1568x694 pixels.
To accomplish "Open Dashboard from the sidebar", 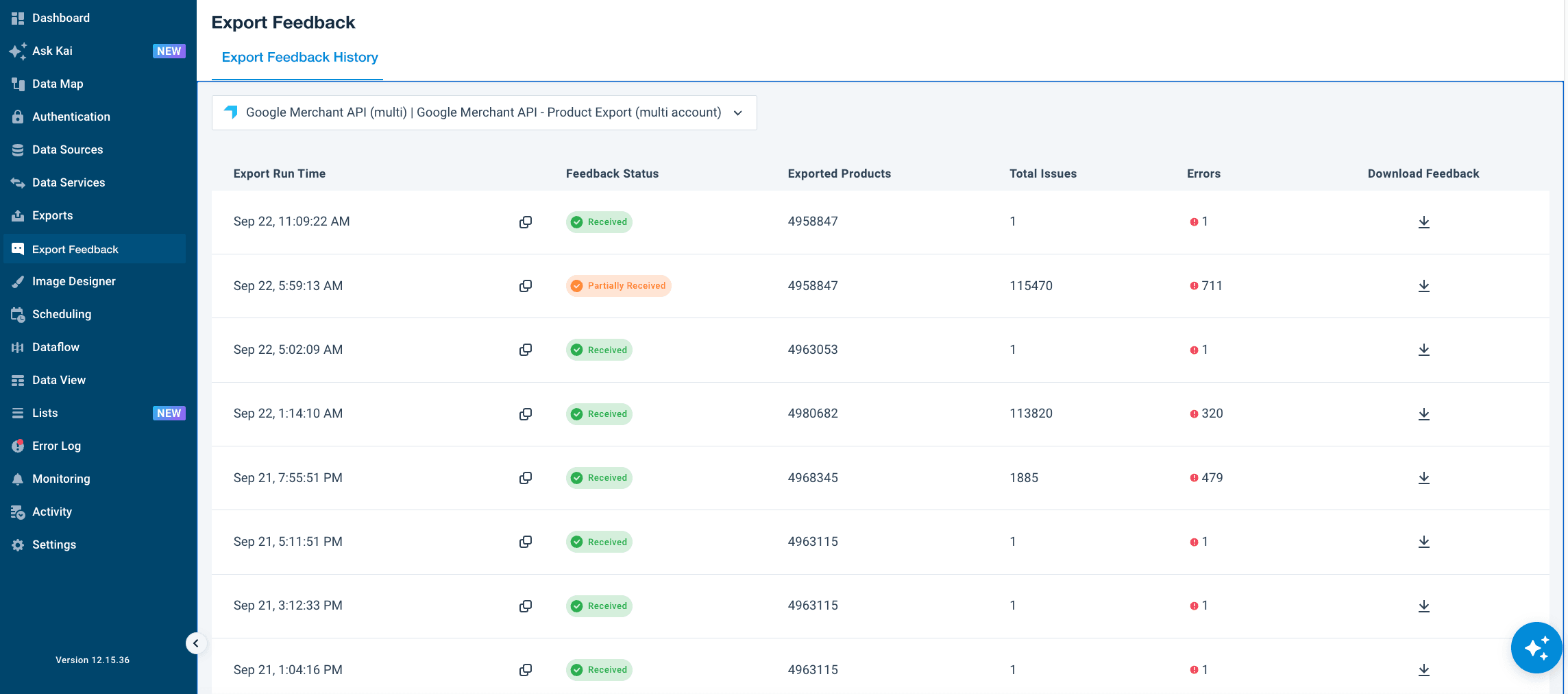I will tap(60, 18).
